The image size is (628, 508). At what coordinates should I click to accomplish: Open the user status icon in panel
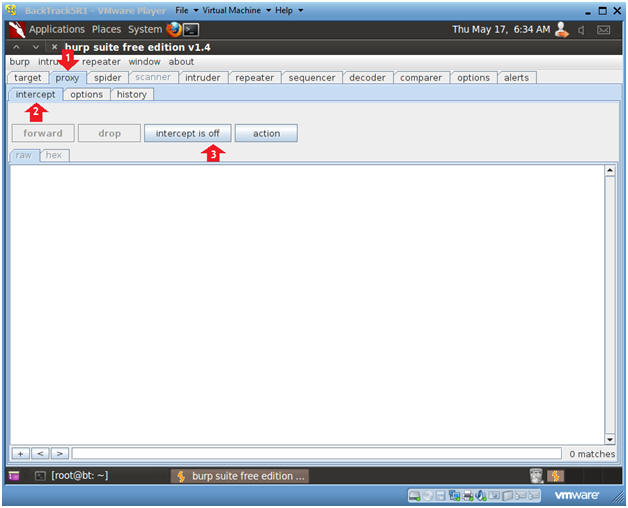562,30
